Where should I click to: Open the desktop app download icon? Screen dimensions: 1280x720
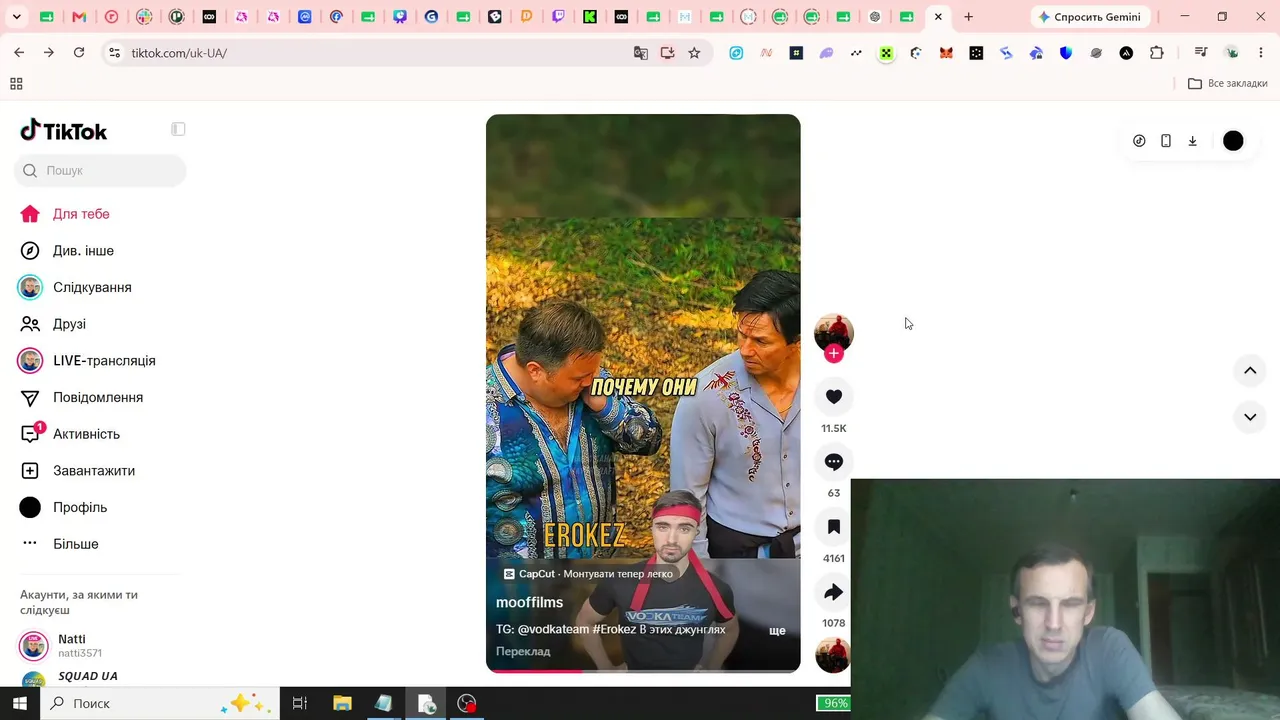pos(1193,141)
